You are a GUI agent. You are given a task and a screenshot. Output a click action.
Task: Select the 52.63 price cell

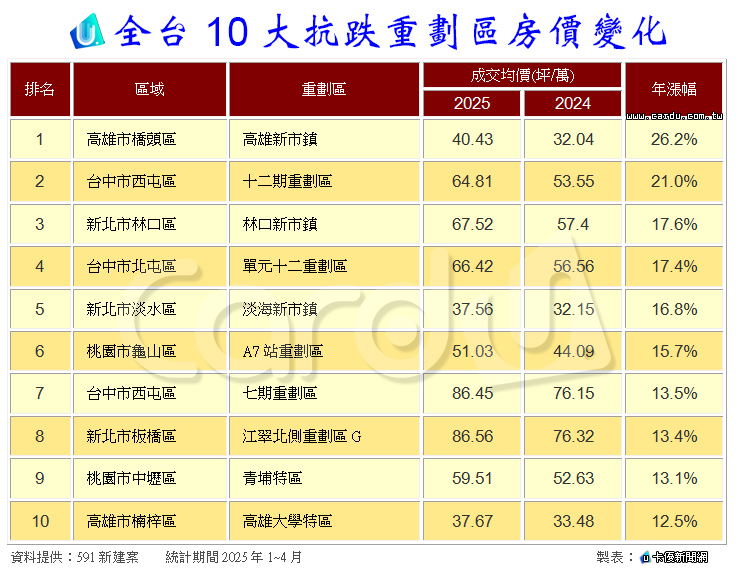(573, 478)
